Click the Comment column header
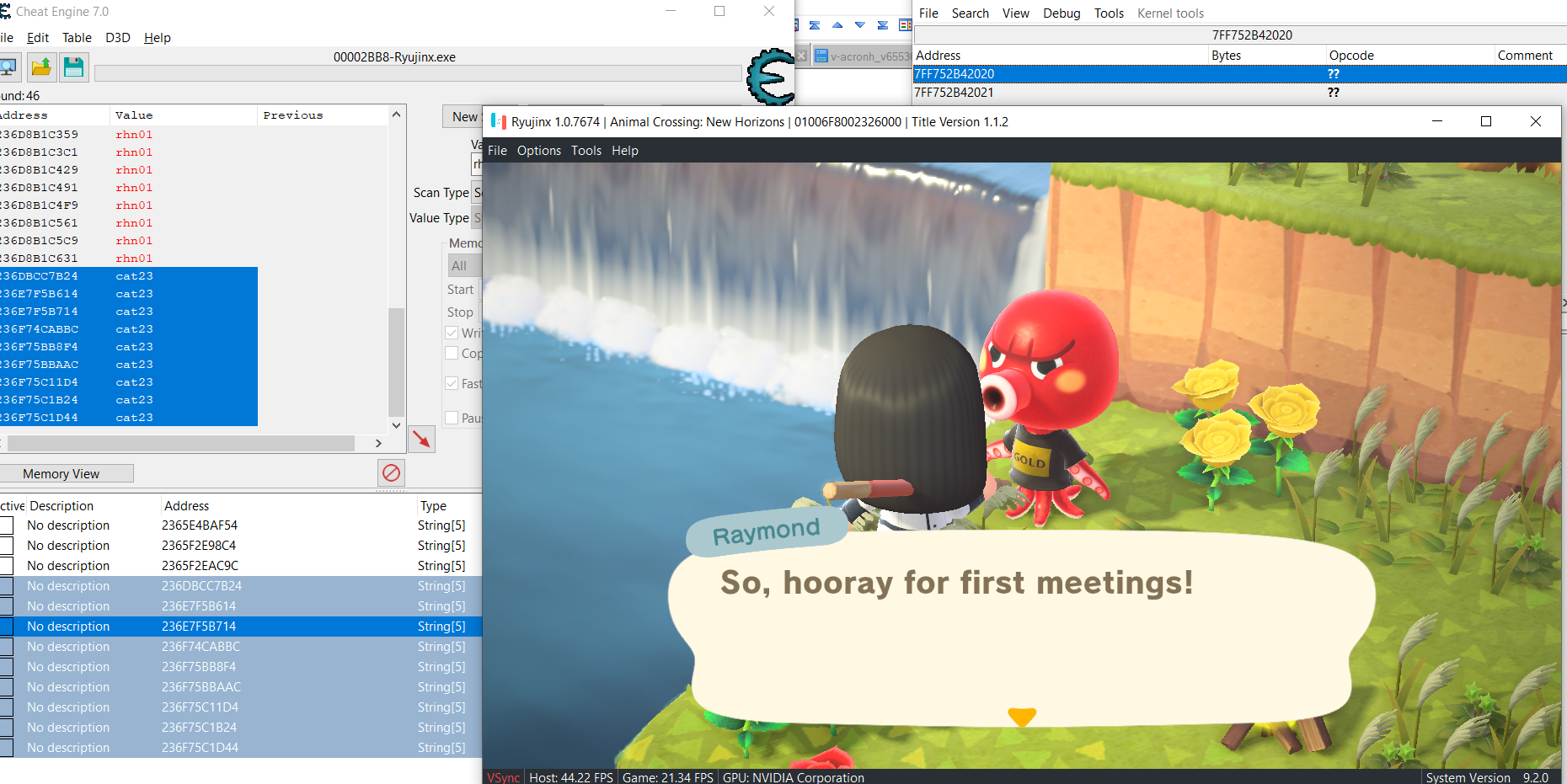The image size is (1567, 784). [x=1530, y=55]
